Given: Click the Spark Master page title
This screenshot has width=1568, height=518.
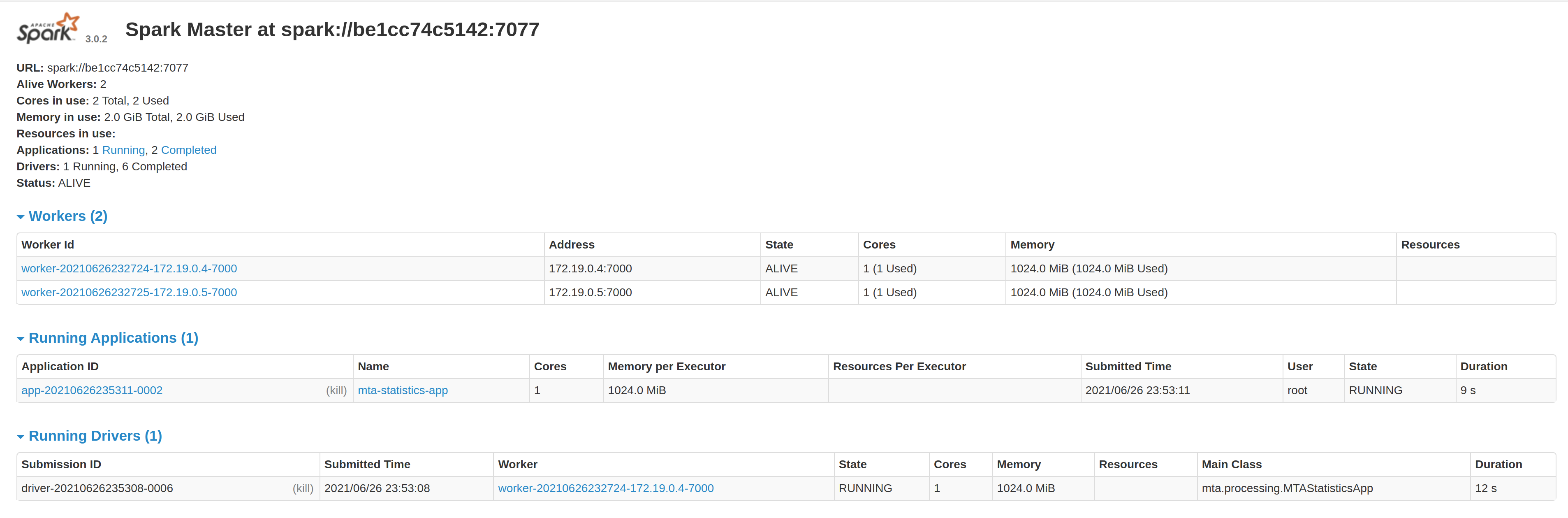Looking at the screenshot, I should [x=332, y=30].
